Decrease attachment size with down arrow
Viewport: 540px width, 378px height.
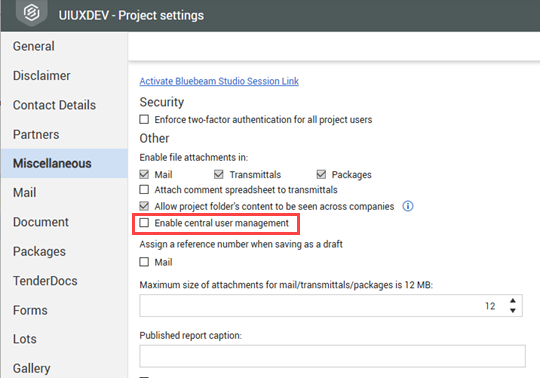[x=513, y=311]
